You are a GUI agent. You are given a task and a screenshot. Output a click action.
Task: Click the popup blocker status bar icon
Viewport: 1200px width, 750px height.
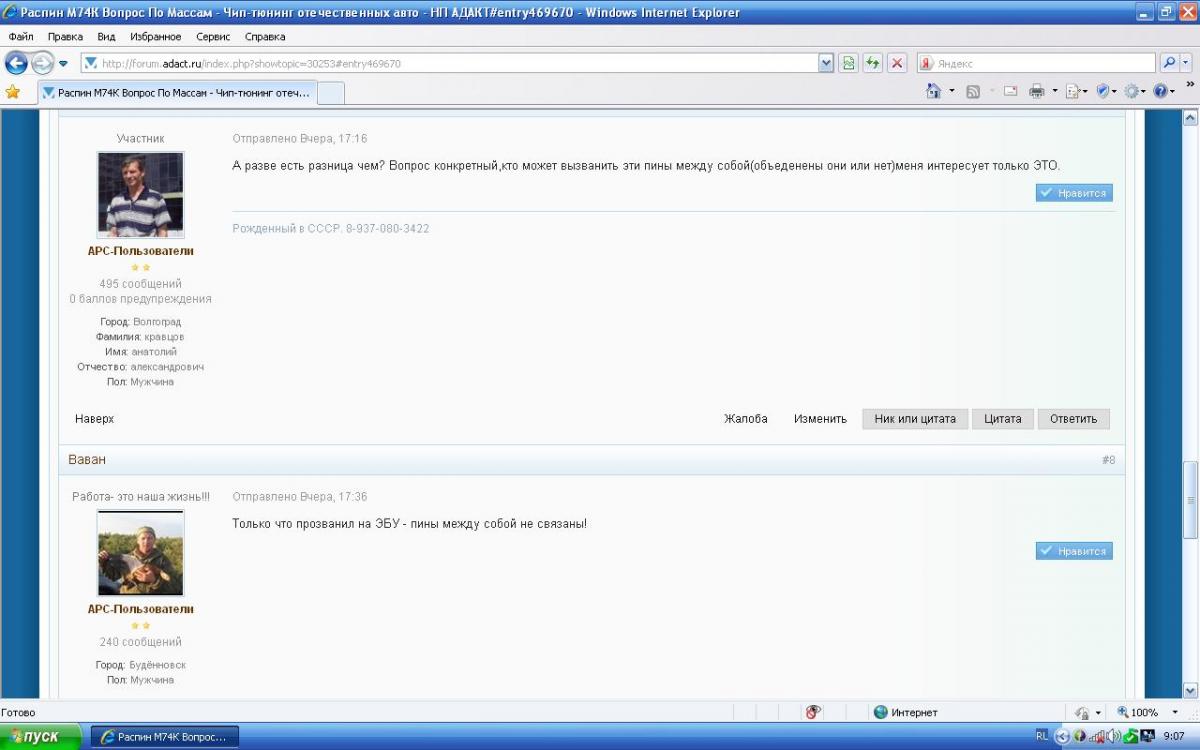813,712
